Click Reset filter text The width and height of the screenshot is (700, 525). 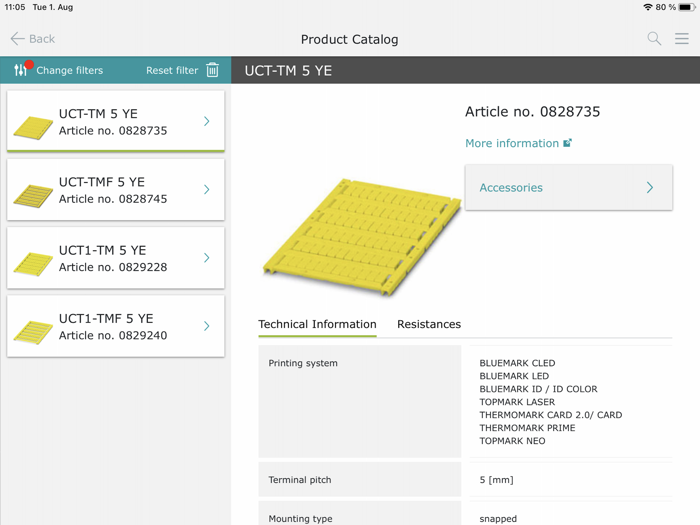[172, 70]
